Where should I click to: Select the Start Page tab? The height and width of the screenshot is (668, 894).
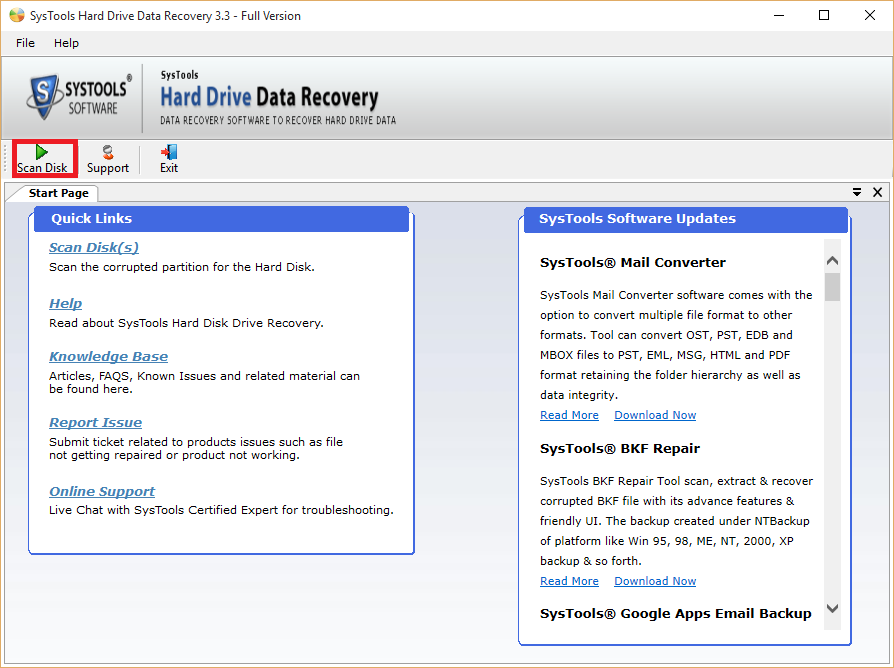point(58,193)
